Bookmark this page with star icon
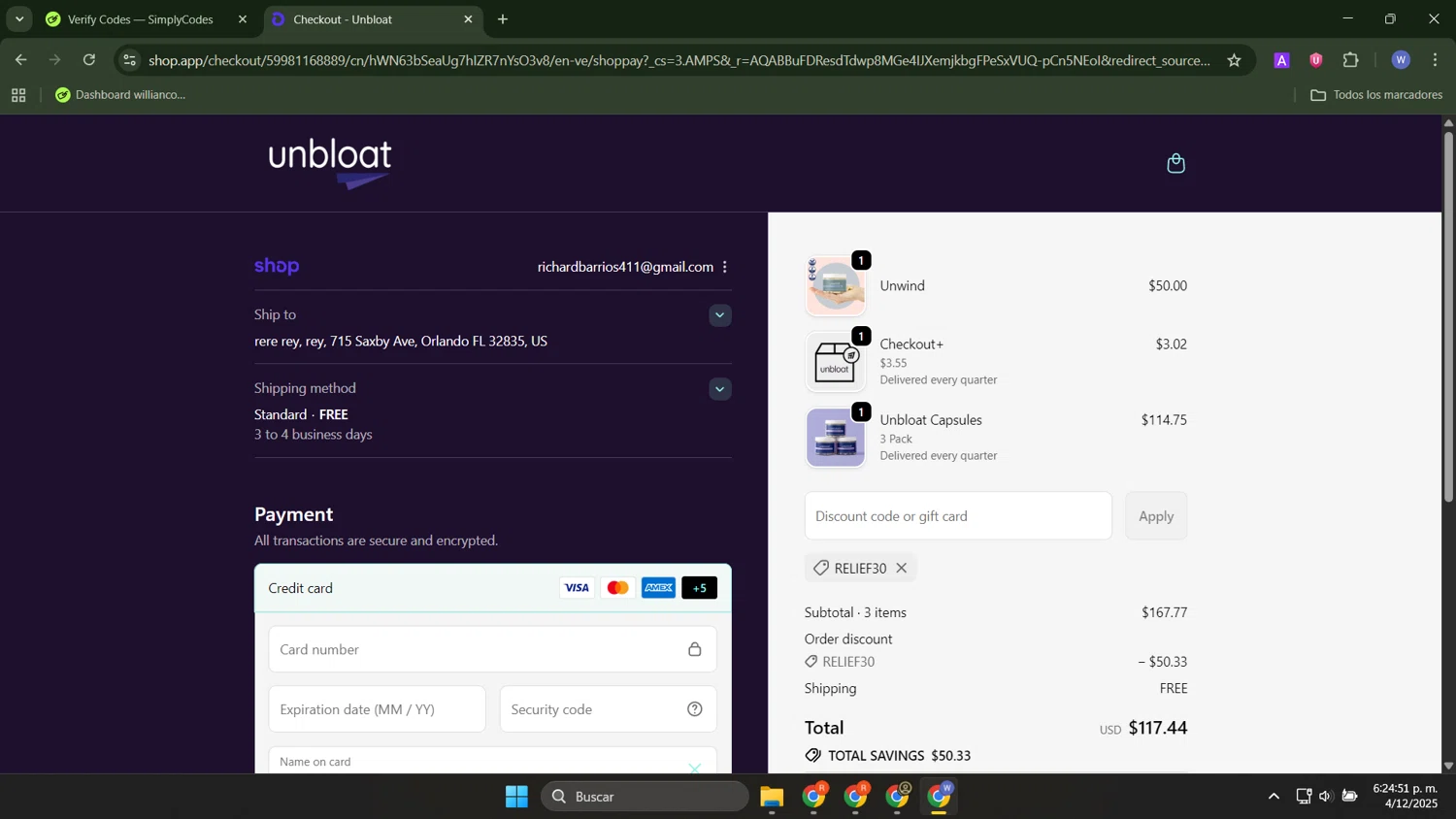 pos(1234,60)
